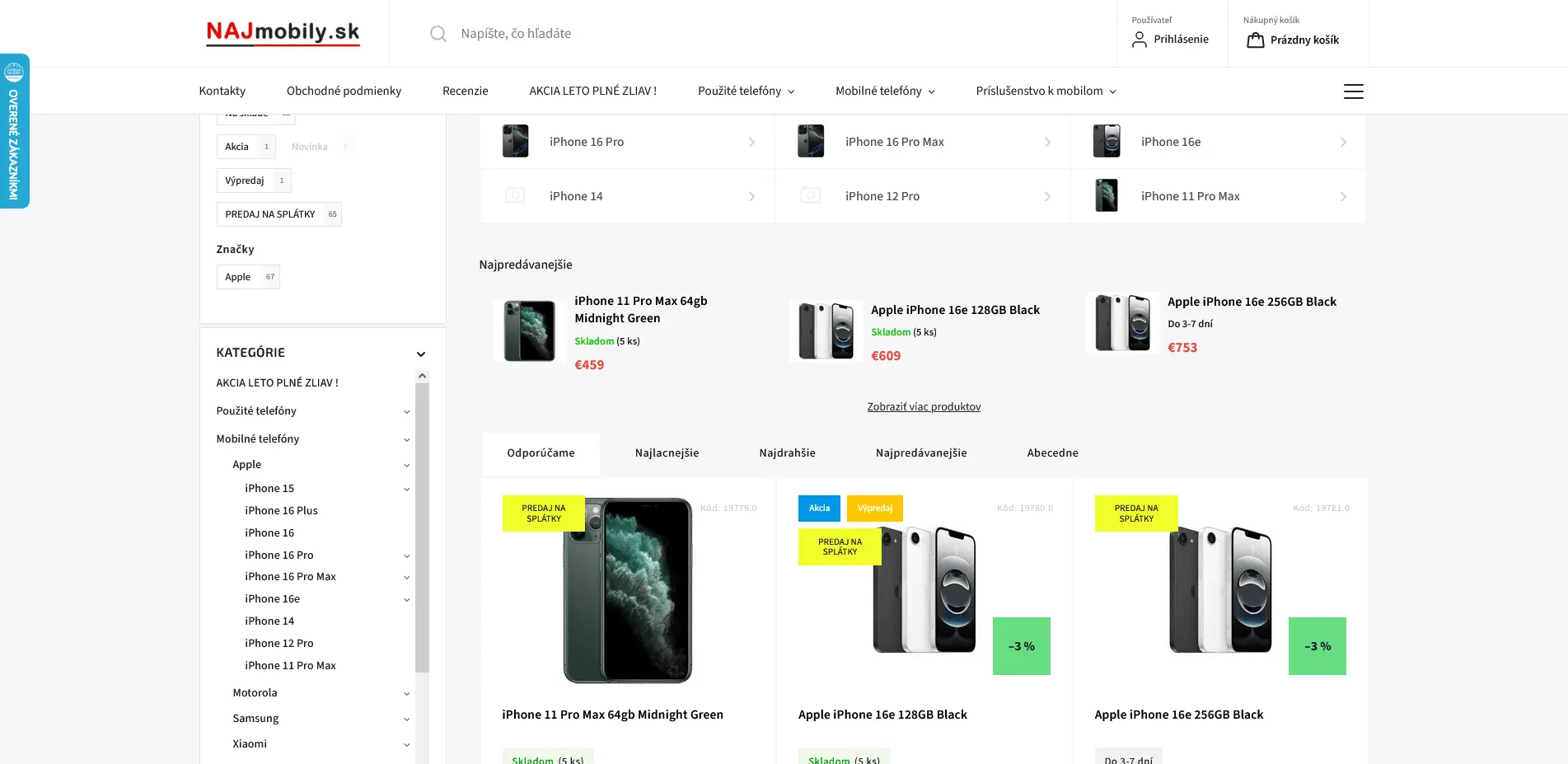Expand iPhone 16 Pro Max subcategory chevron
This screenshot has height=764, width=1568.
tap(406, 578)
